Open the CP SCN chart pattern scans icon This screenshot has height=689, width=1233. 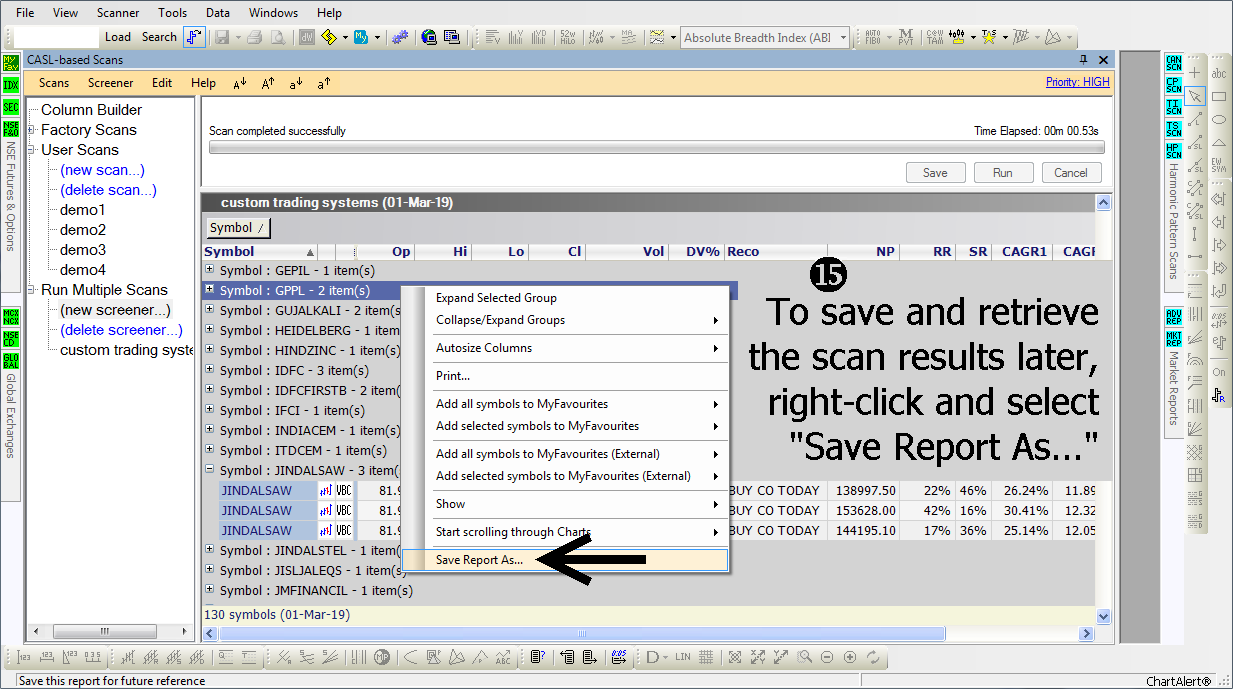click(x=1174, y=85)
